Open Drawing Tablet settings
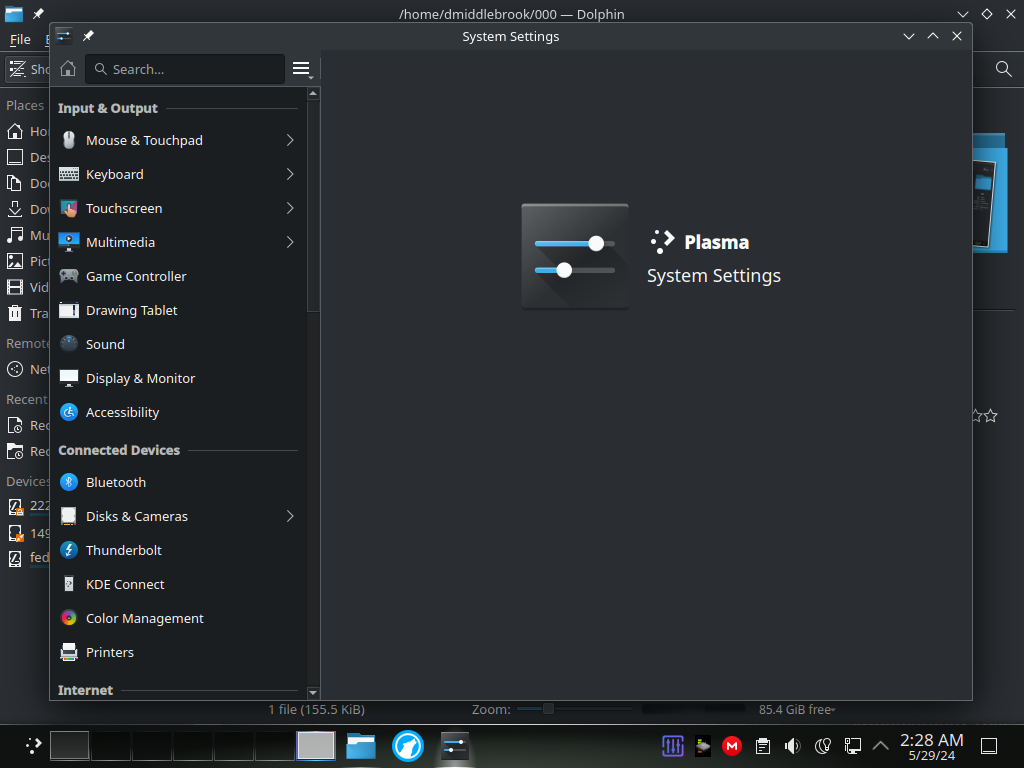Screen dimensions: 1024x768 click(178, 310)
